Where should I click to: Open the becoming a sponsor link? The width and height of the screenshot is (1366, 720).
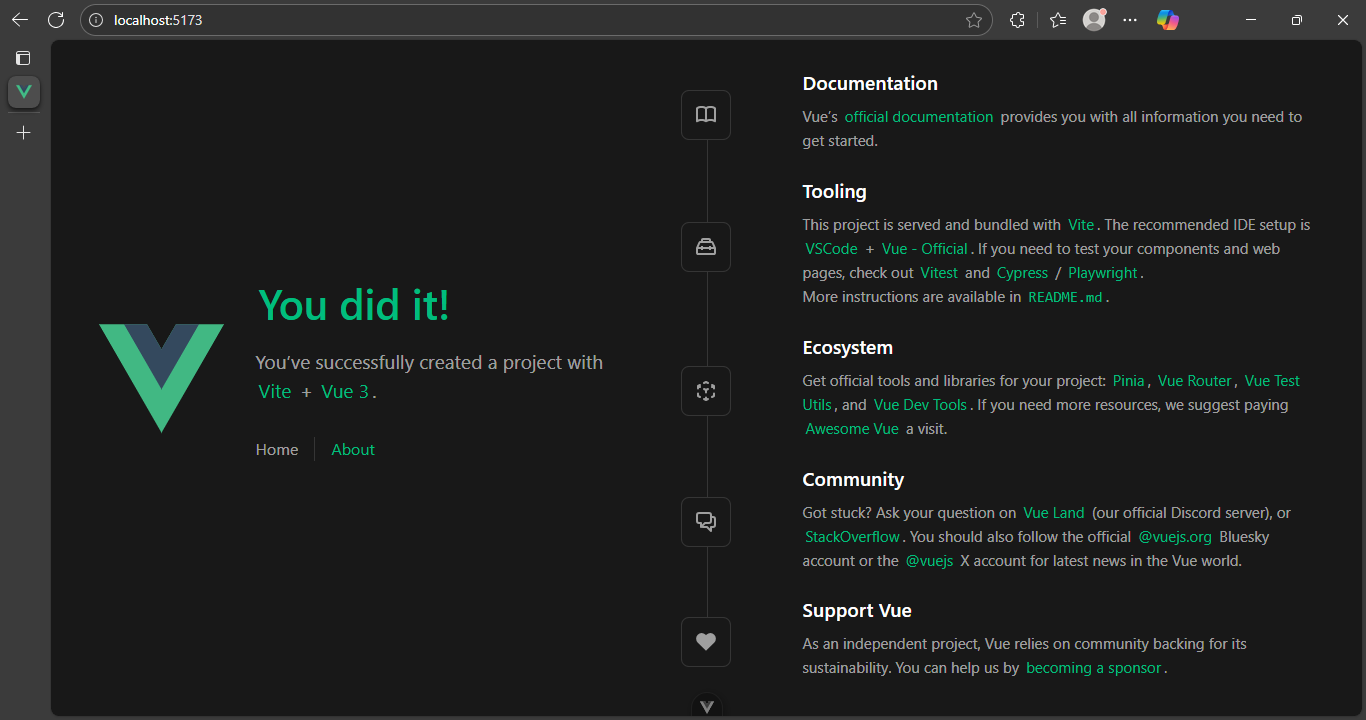coord(1093,667)
